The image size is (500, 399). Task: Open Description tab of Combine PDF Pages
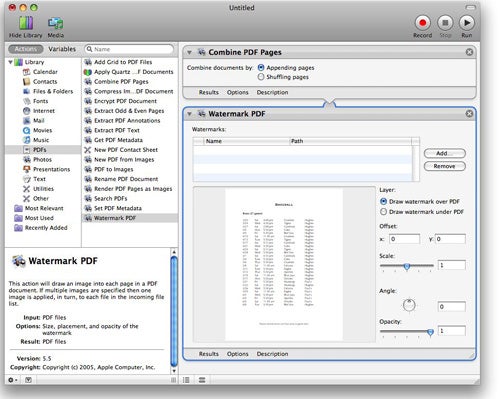(x=272, y=92)
